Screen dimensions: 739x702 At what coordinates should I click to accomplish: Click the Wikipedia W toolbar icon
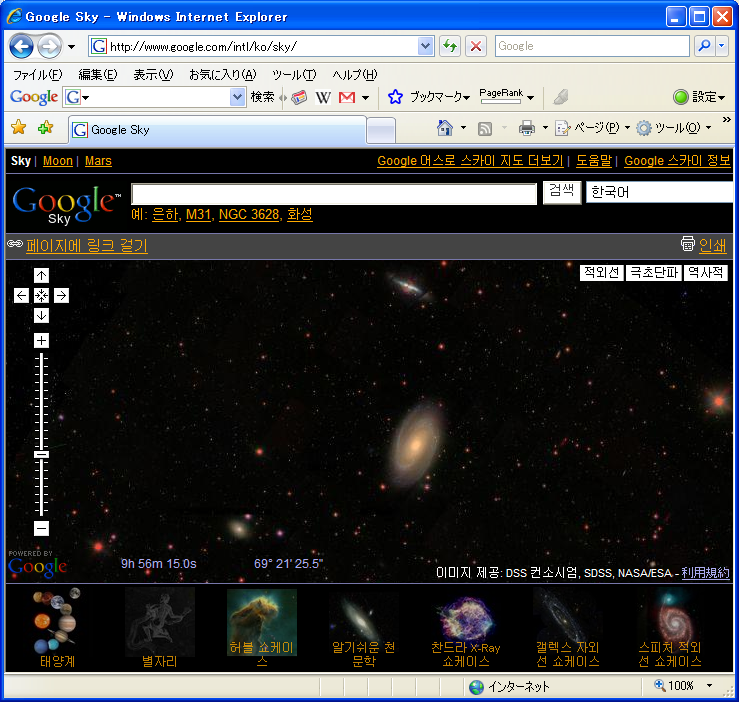(x=323, y=98)
